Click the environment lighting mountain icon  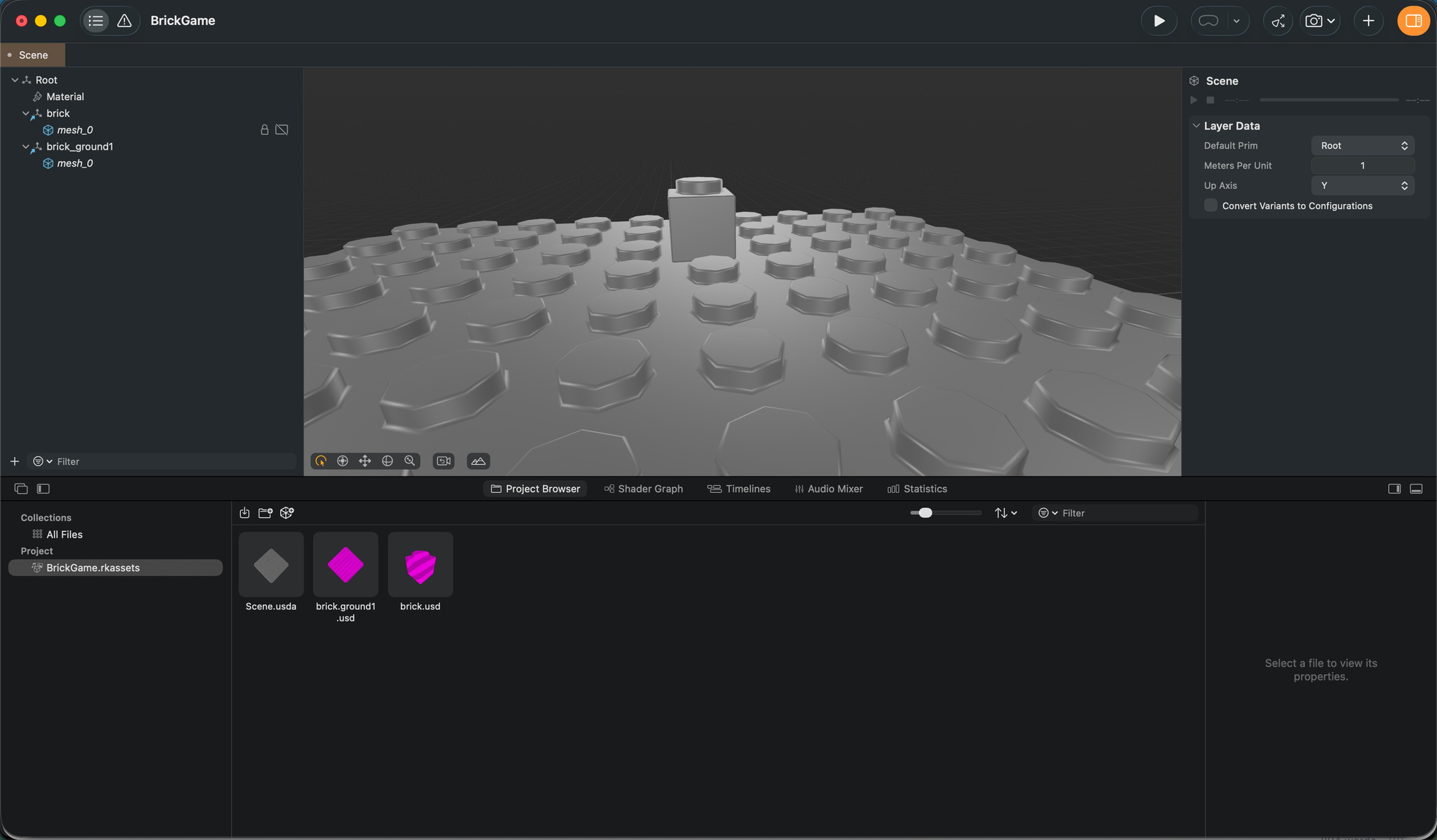479,461
